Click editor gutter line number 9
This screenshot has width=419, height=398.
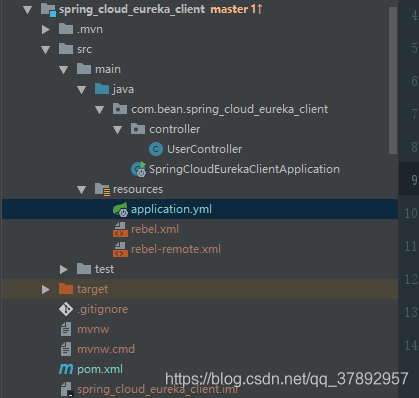coord(414,180)
